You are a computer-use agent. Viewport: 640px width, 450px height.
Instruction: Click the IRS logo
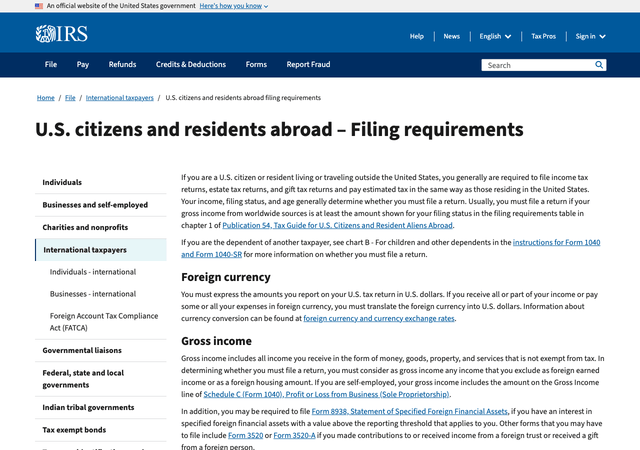click(x=62, y=34)
